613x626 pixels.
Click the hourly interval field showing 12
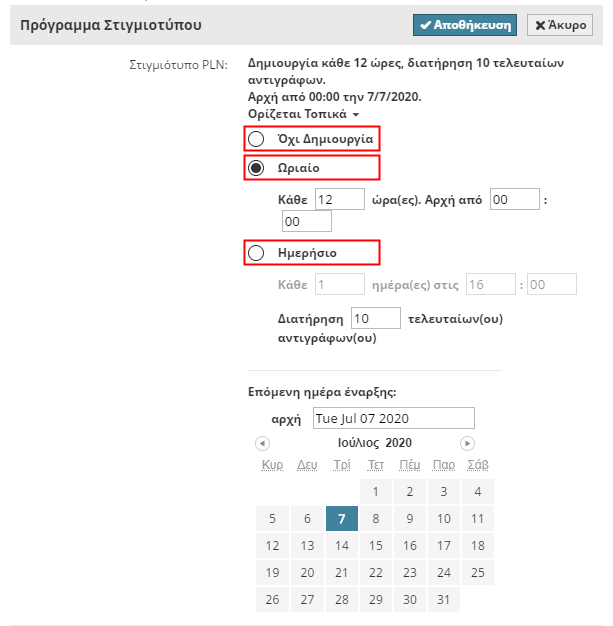[339, 199]
